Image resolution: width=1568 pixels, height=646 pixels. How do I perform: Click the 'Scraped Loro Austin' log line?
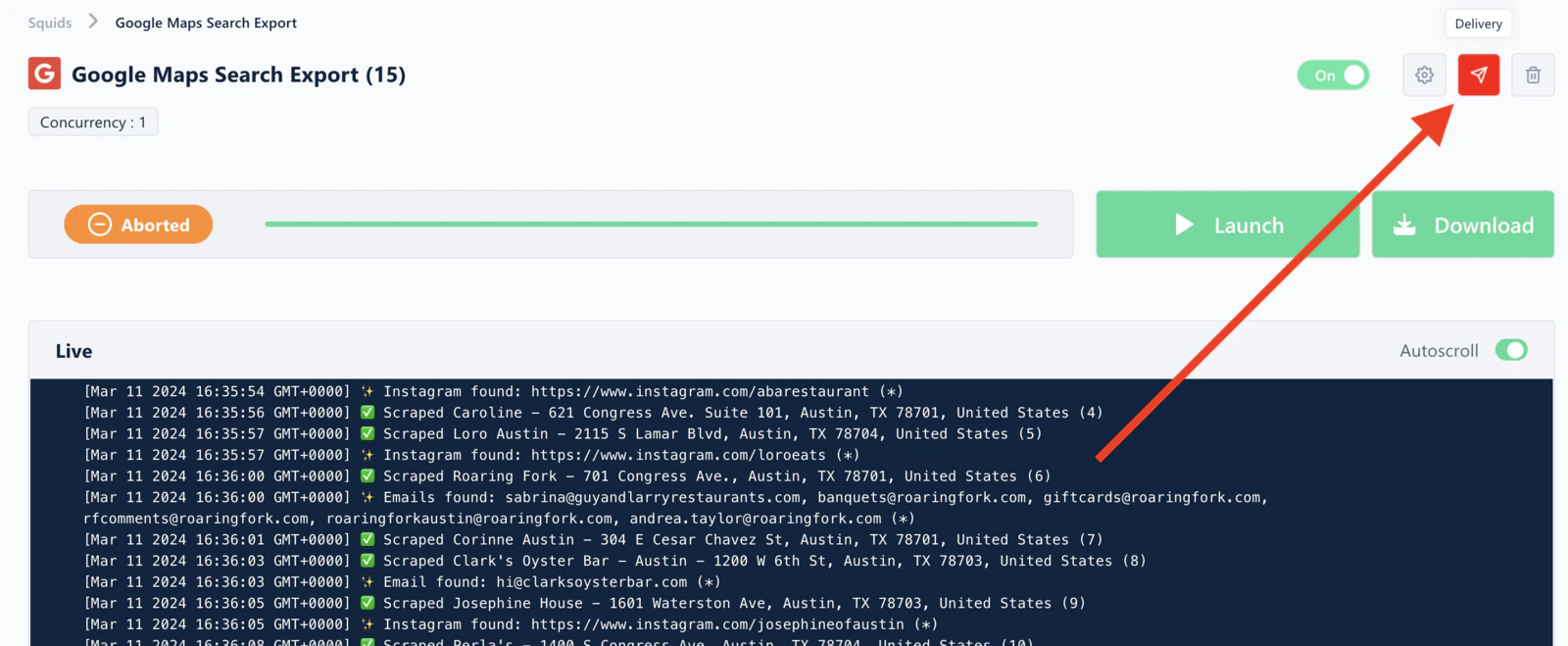tap(563, 433)
